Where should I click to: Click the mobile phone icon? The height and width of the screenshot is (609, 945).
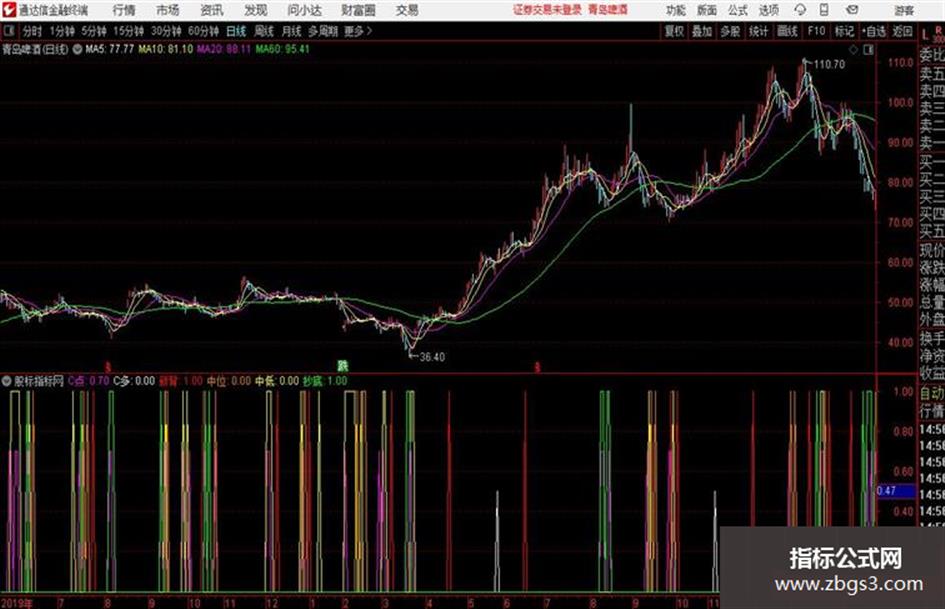[x=824, y=10]
